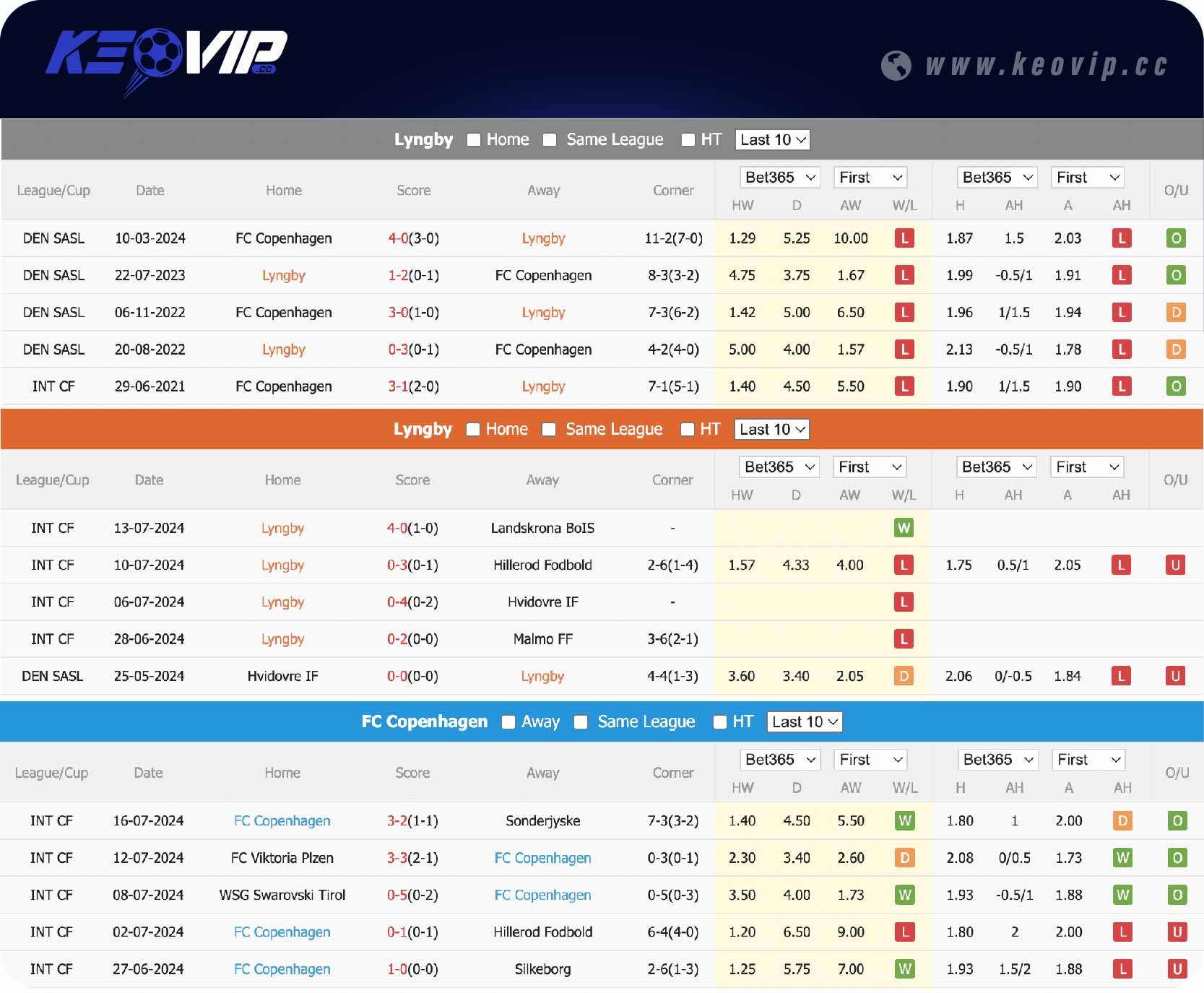Click Sonderjyske team name link
This screenshot has width=1204, height=993.
coord(542,821)
